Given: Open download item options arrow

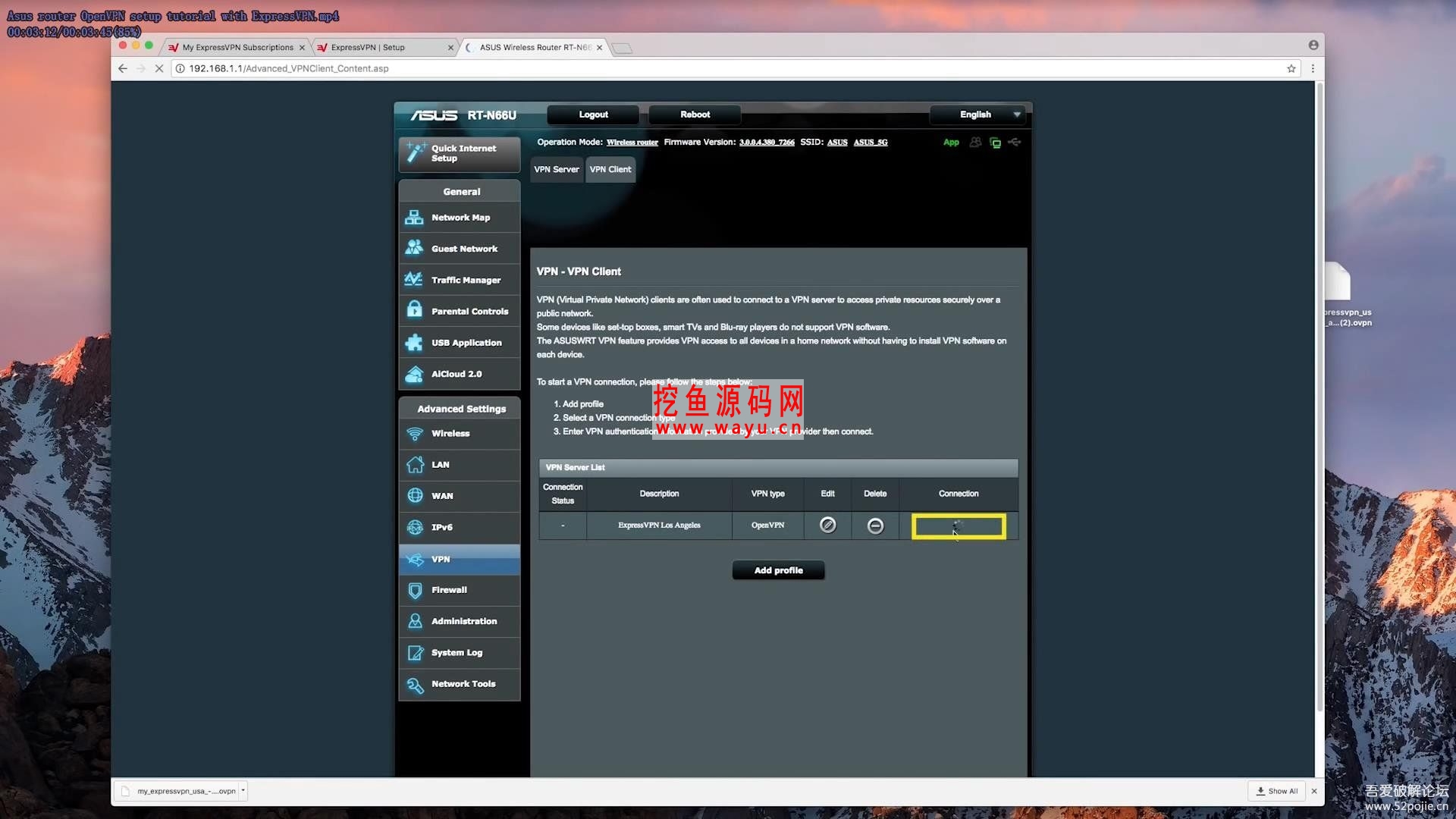Looking at the screenshot, I should click(243, 790).
